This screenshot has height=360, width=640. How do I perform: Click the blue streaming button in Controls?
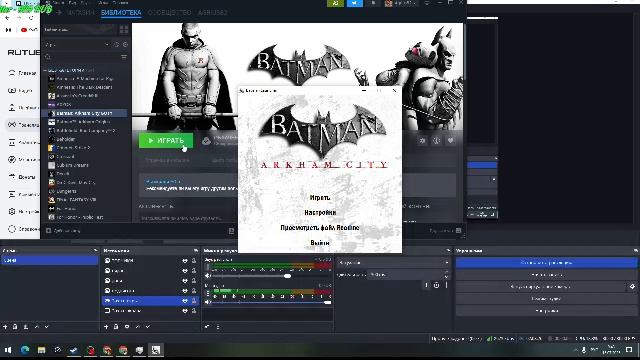click(x=546, y=262)
